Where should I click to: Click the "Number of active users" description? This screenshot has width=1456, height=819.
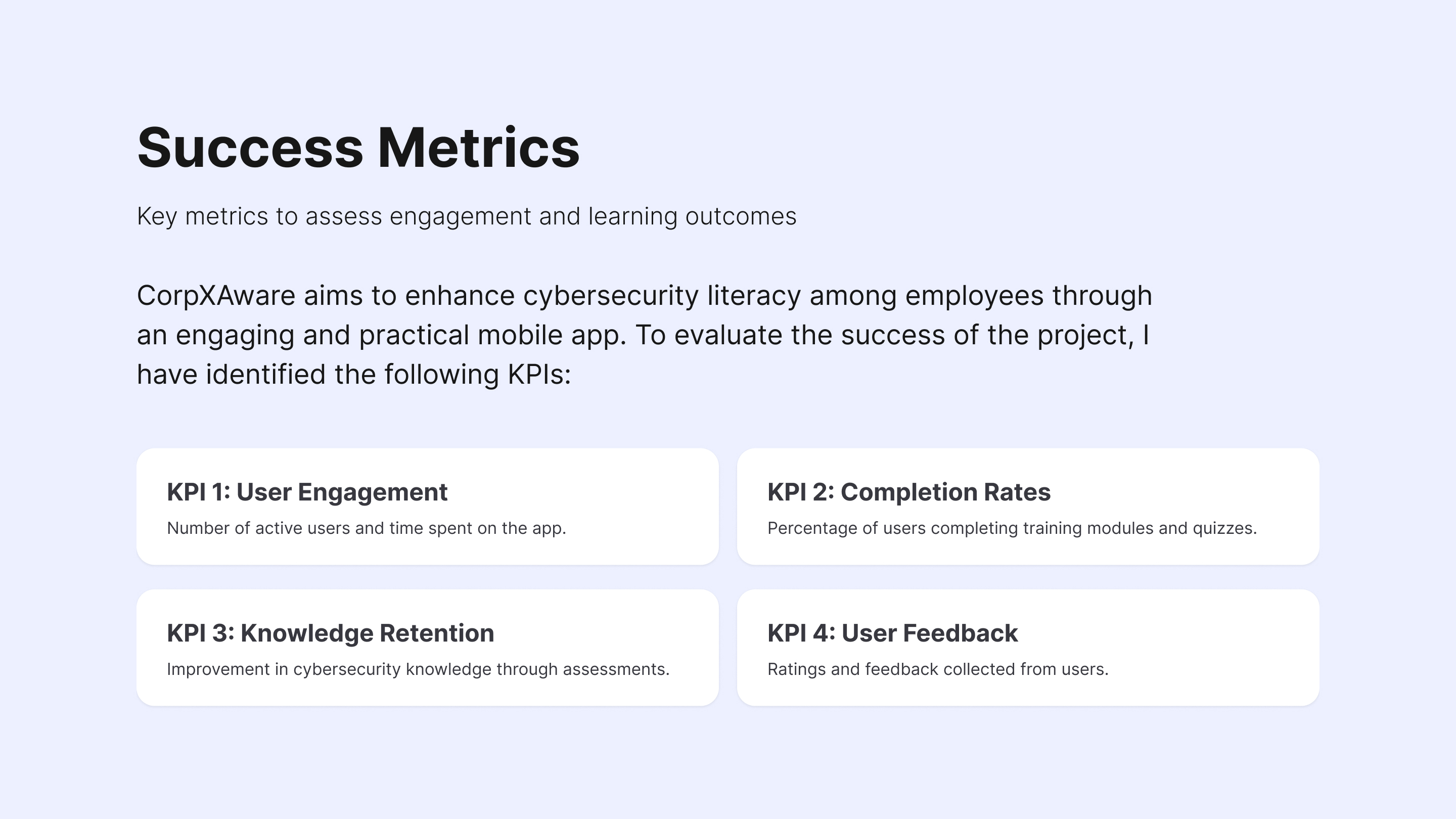pyautogui.click(x=366, y=528)
